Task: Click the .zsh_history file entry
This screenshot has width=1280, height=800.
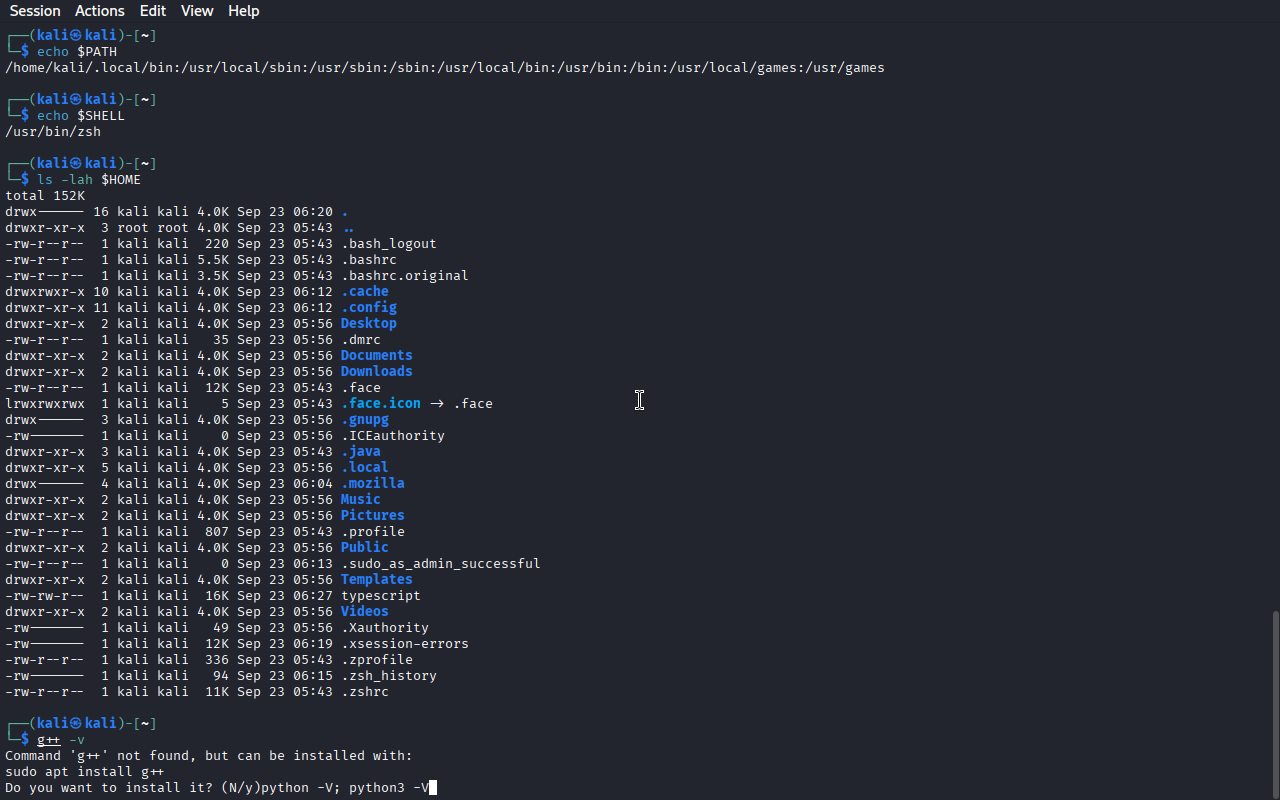Action: click(x=388, y=676)
